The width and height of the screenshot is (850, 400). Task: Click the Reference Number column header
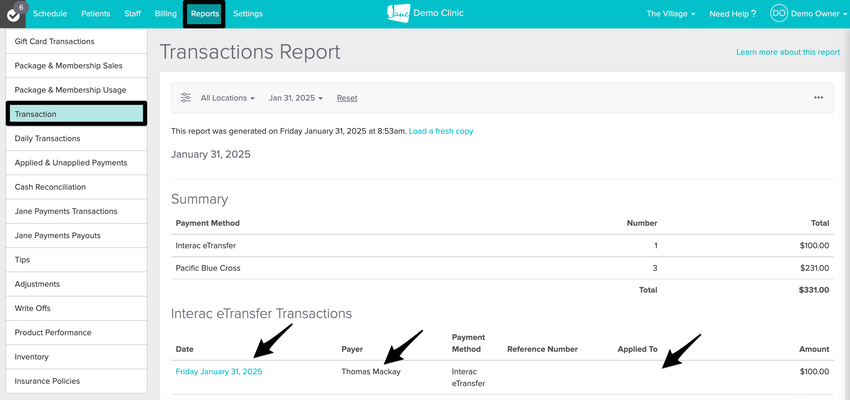(x=543, y=349)
